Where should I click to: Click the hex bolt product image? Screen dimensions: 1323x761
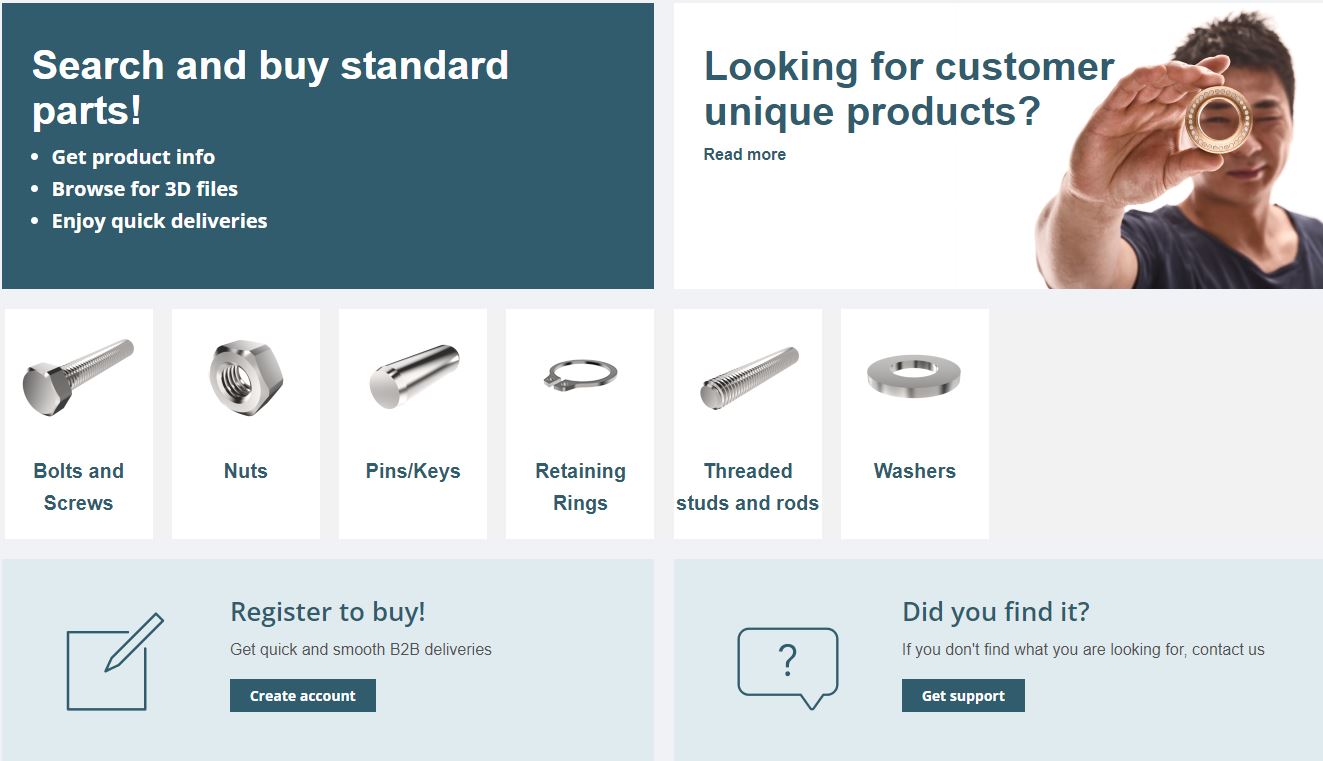[x=78, y=377]
